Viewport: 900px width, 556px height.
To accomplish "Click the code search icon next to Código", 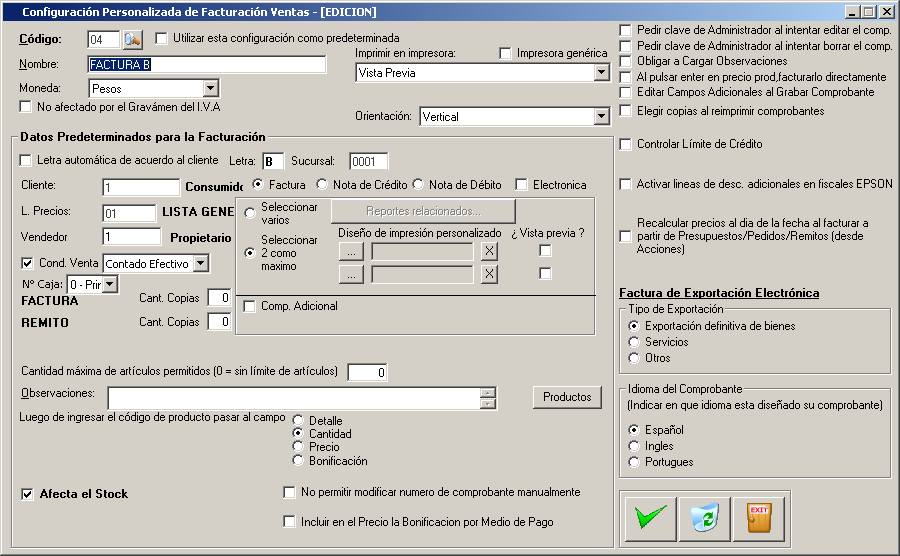I will point(133,39).
